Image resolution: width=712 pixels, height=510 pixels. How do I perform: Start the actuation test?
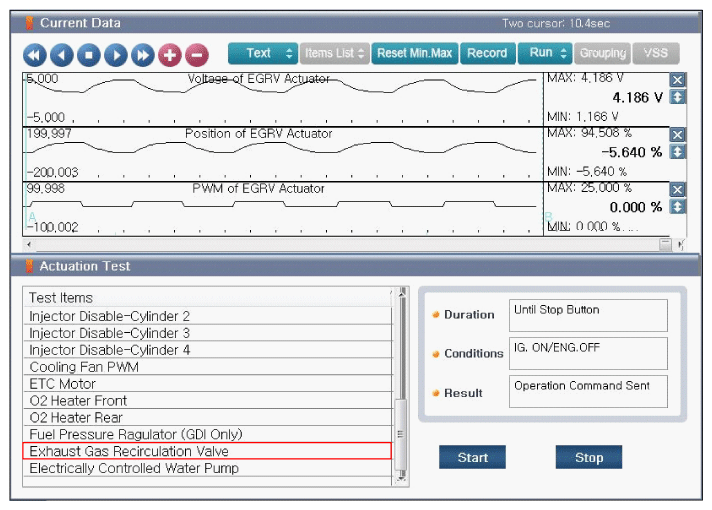pyautogui.click(x=472, y=457)
